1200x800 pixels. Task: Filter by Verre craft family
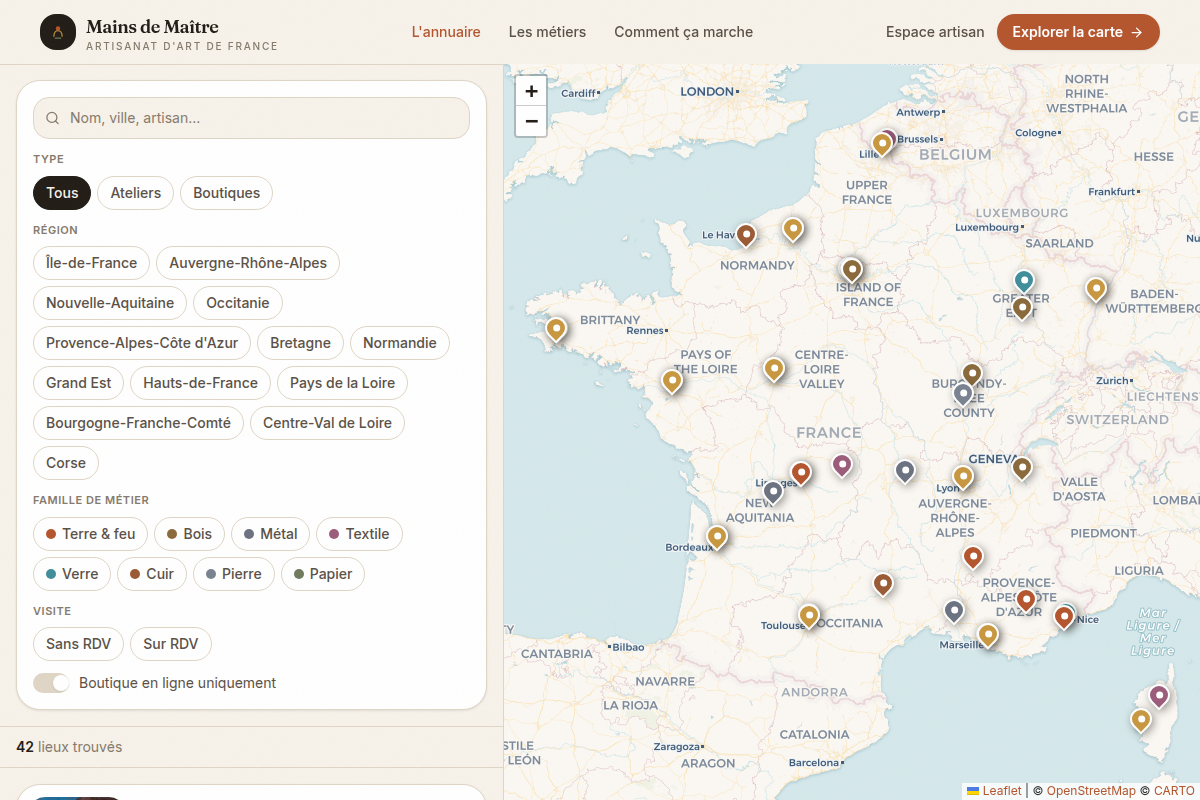pyautogui.click(x=72, y=574)
